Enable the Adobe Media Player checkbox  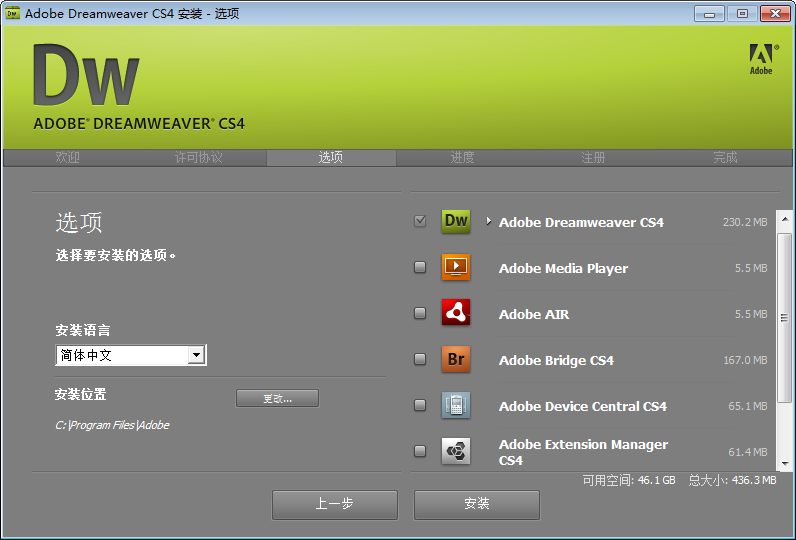(x=420, y=267)
